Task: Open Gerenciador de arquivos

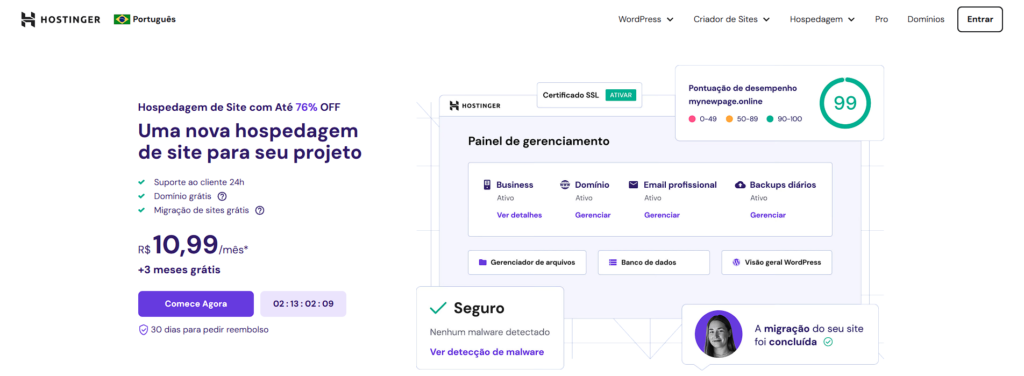Action: pyautogui.click(x=527, y=262)
